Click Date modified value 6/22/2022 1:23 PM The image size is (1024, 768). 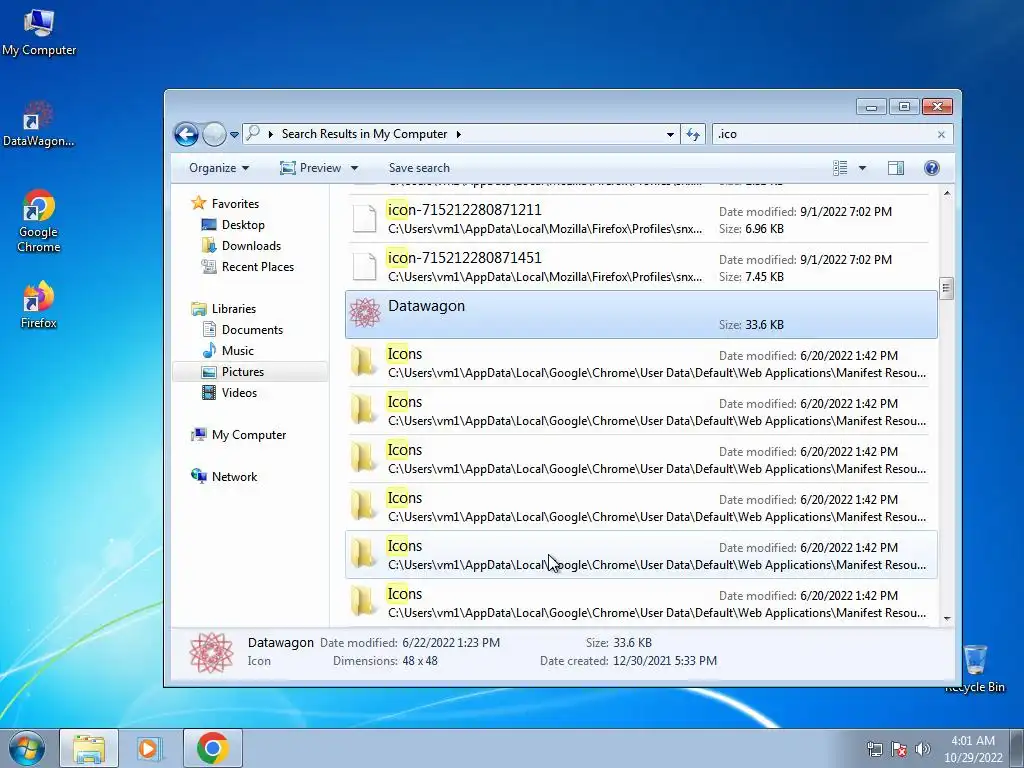(451, 643)
